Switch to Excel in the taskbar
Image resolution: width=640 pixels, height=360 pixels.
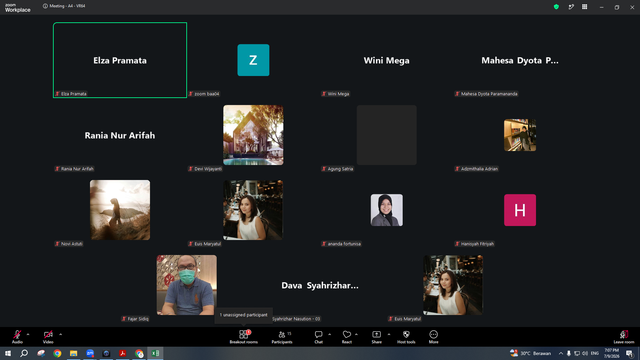(x=156, y=353)
